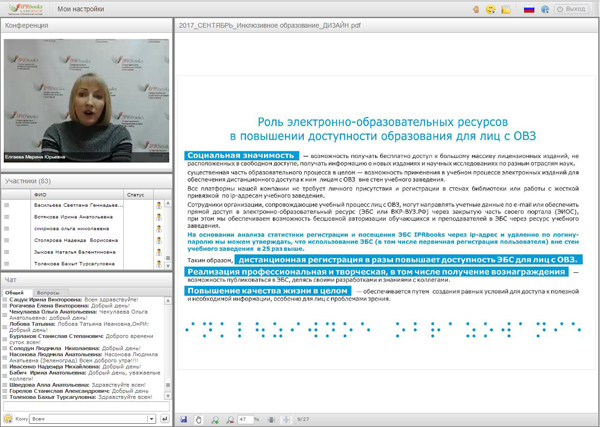Viewport: 600px width, 427px height.
Task: Toggle checkbox for Толенова Бахыт Турсагуловна in participants
Action: pyautogui.click(x=7, y=264)
